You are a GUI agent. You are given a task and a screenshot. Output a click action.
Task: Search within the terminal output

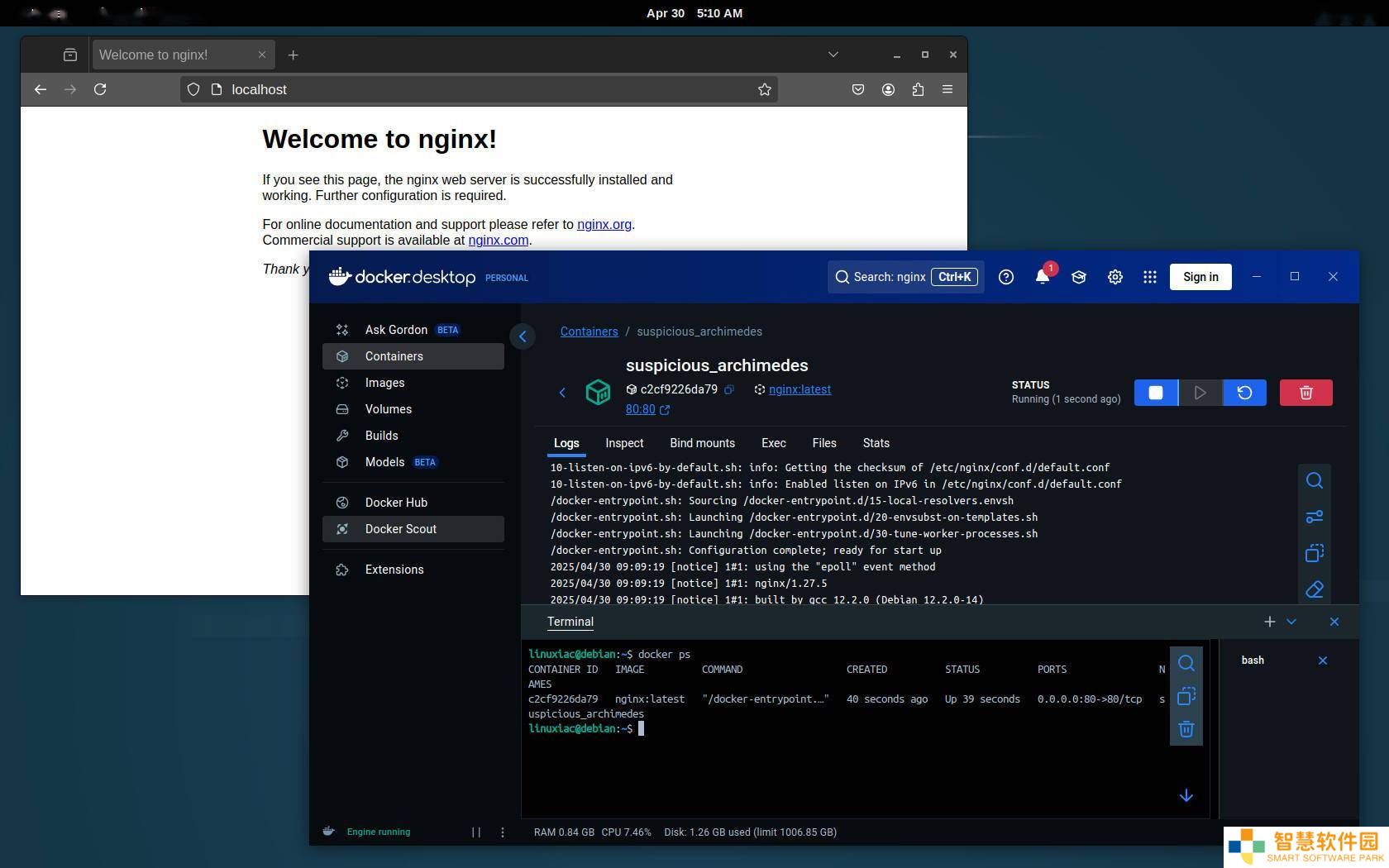[1186, 663]
